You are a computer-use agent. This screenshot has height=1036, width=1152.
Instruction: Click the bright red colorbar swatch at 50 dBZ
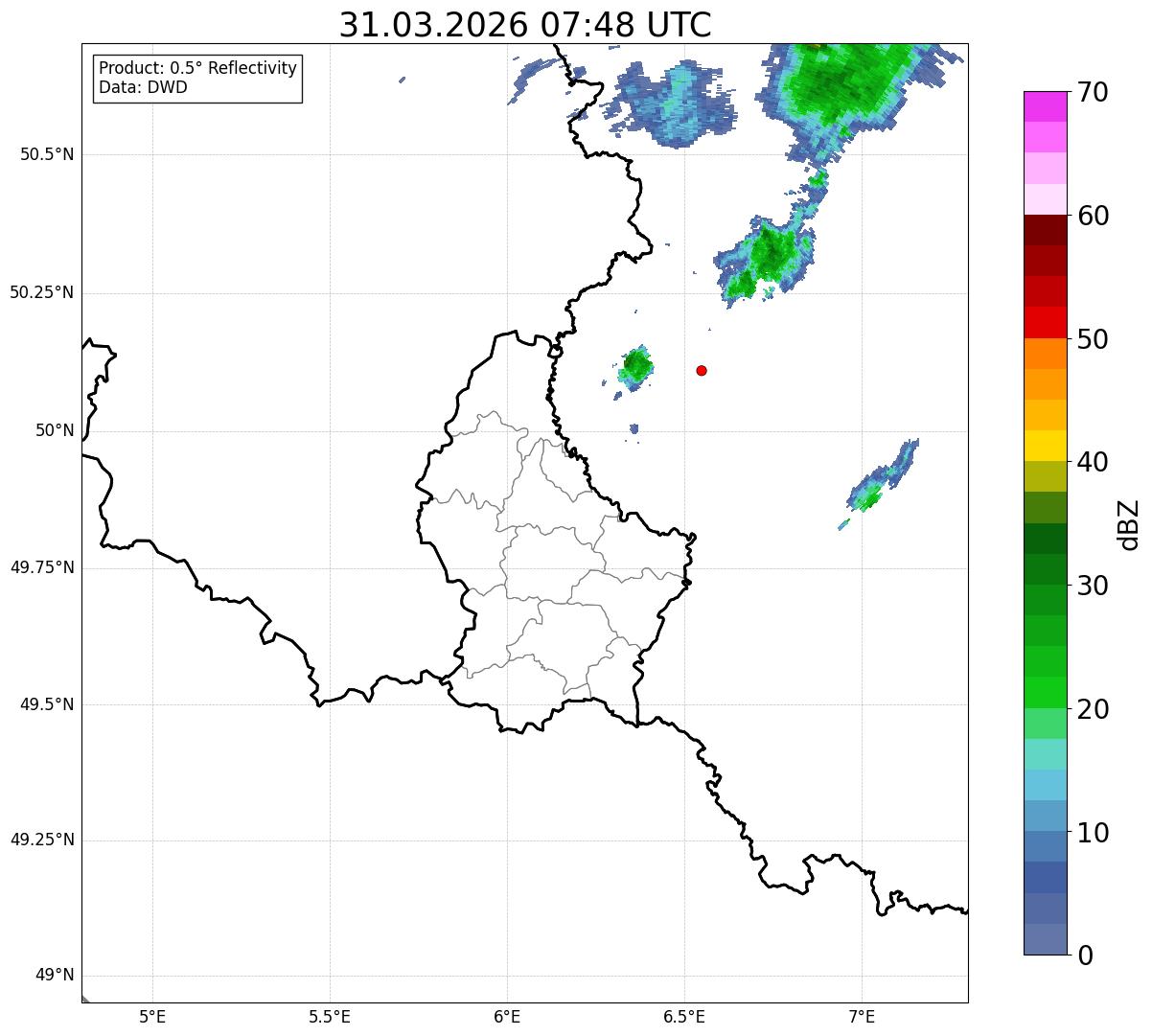[x=1046, y=323]
